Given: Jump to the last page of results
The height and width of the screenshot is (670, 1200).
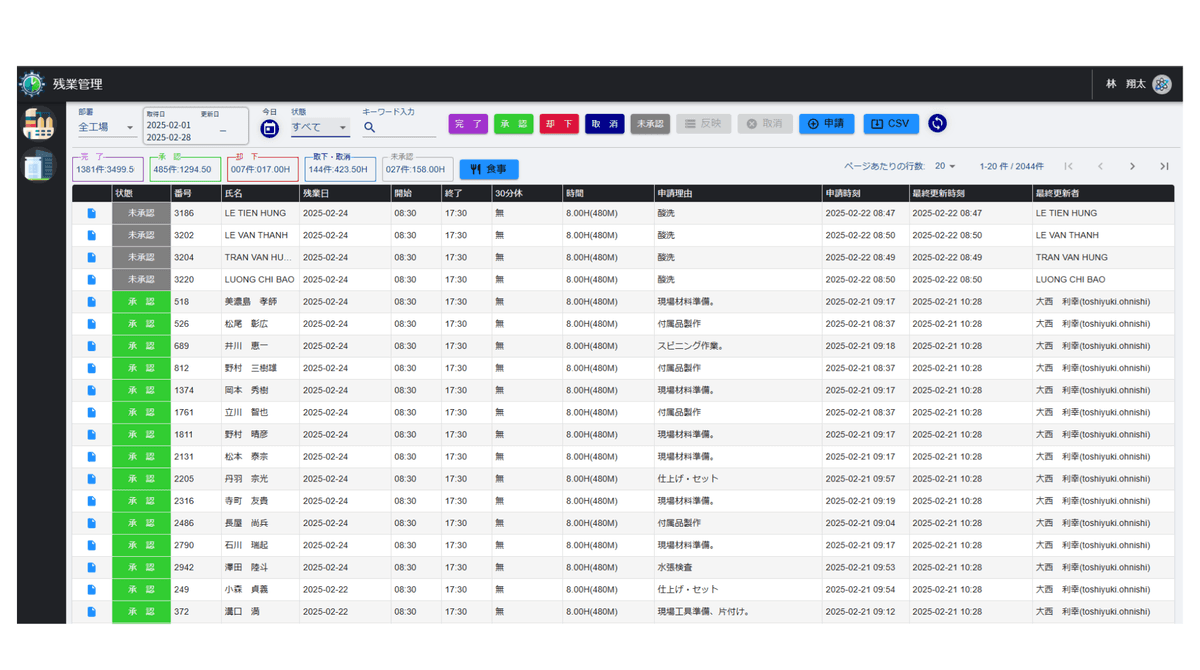Looking at the screenshot, I should pos(1164,166).
